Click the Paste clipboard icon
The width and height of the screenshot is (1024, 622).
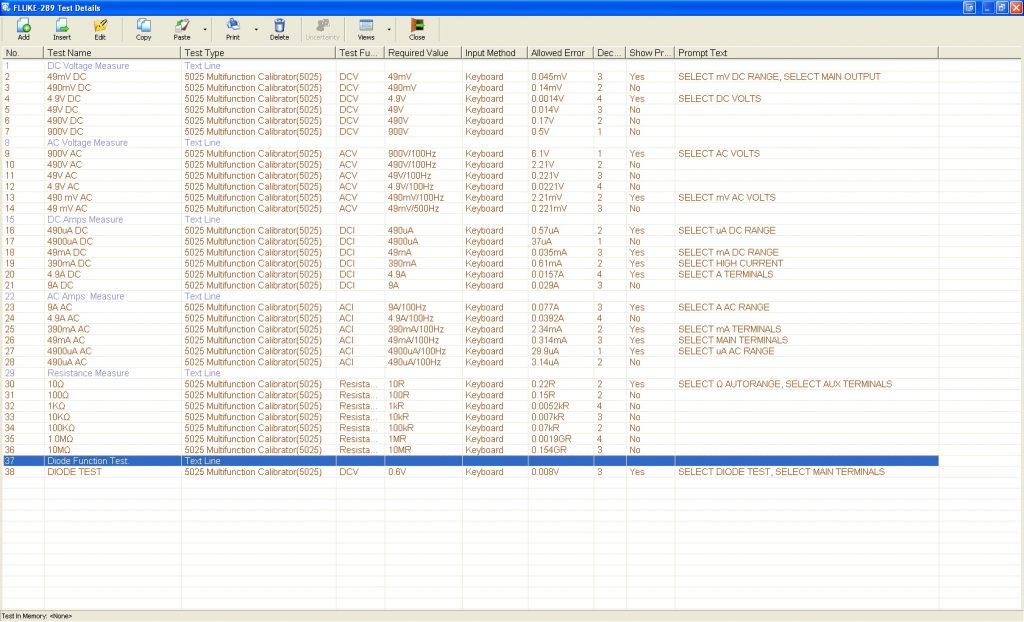pyautogui.click(x=181, y=25)
